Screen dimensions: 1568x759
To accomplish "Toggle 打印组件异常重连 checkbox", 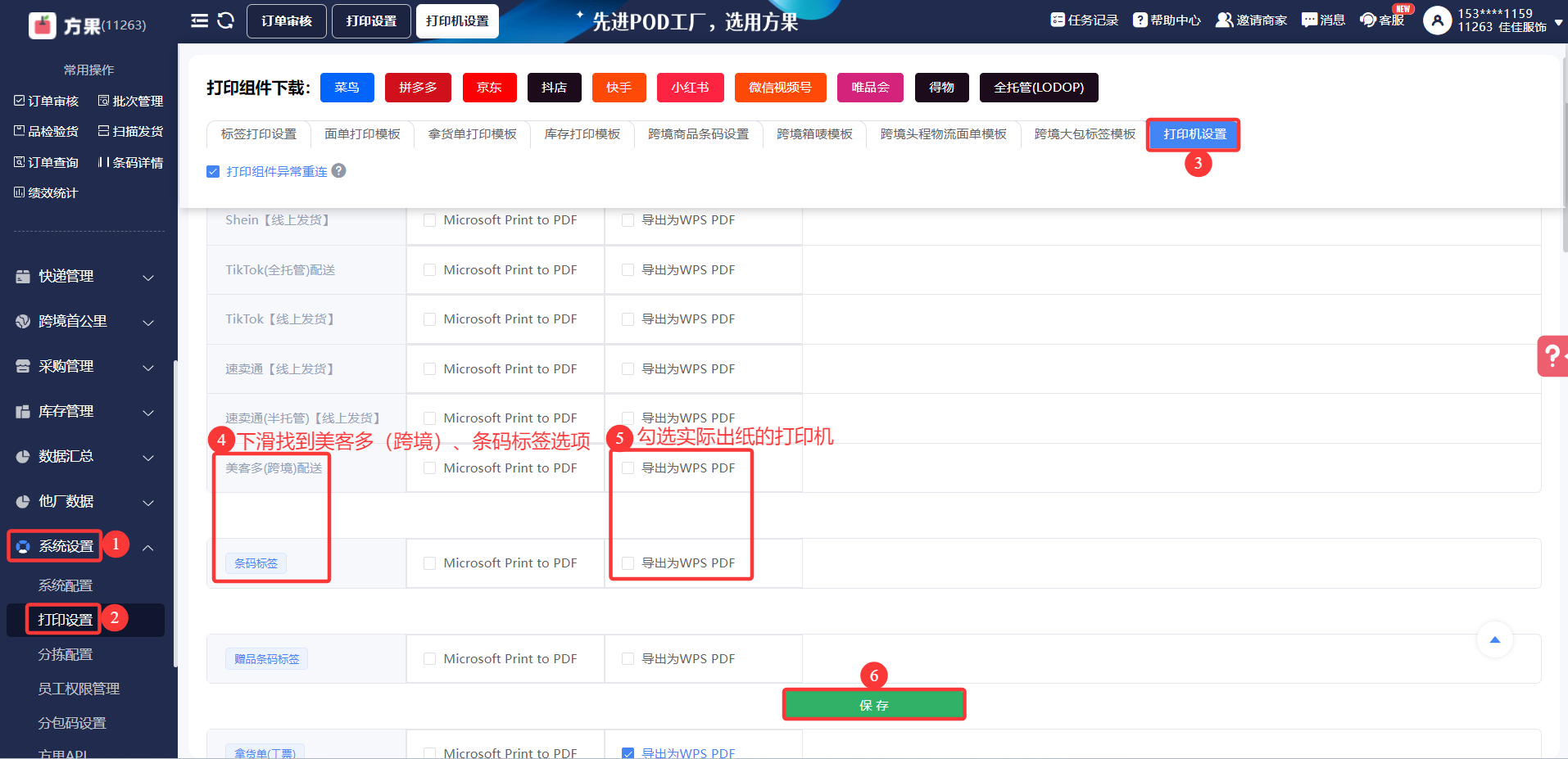I will tap(213, 171).
